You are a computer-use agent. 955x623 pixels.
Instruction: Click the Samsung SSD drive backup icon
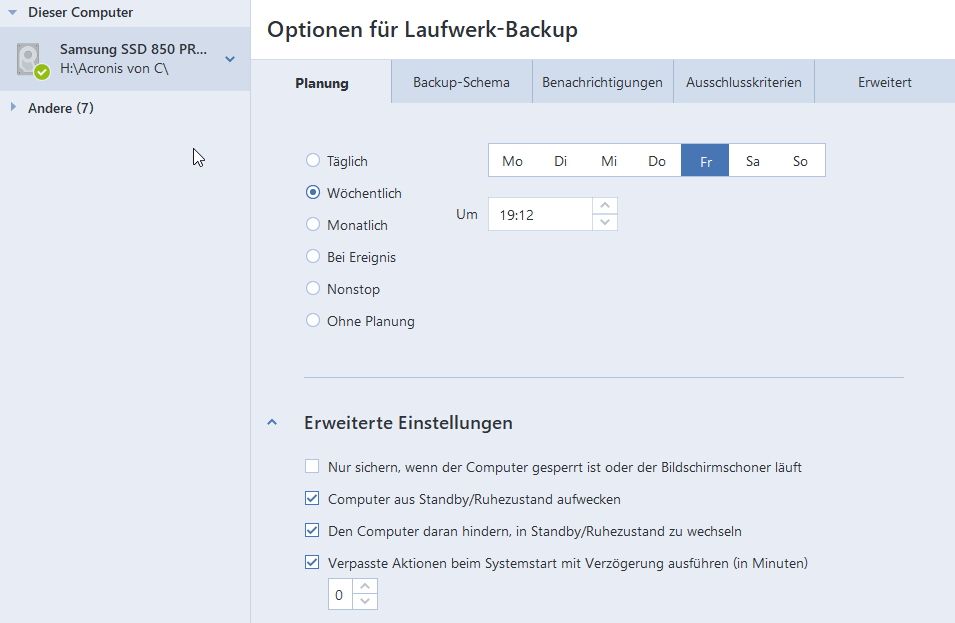click(x=32, y=60)
